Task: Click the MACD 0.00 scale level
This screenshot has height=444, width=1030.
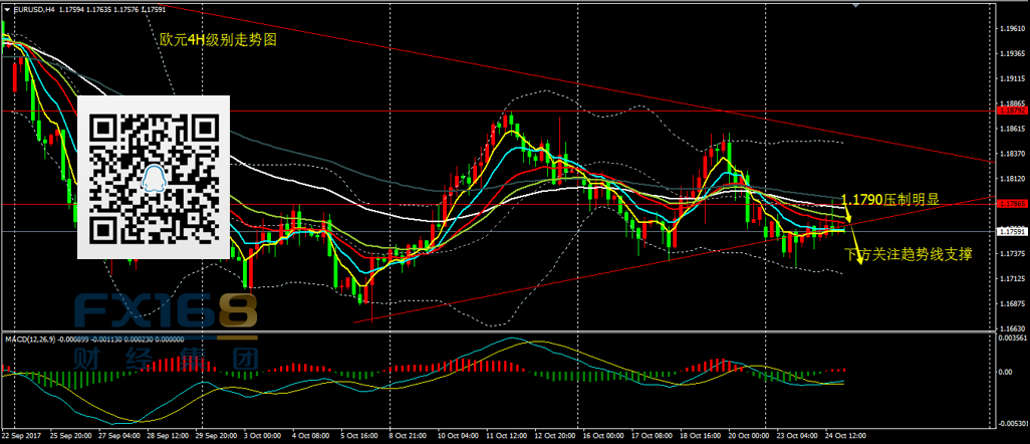Action: tap(1006, 372)
